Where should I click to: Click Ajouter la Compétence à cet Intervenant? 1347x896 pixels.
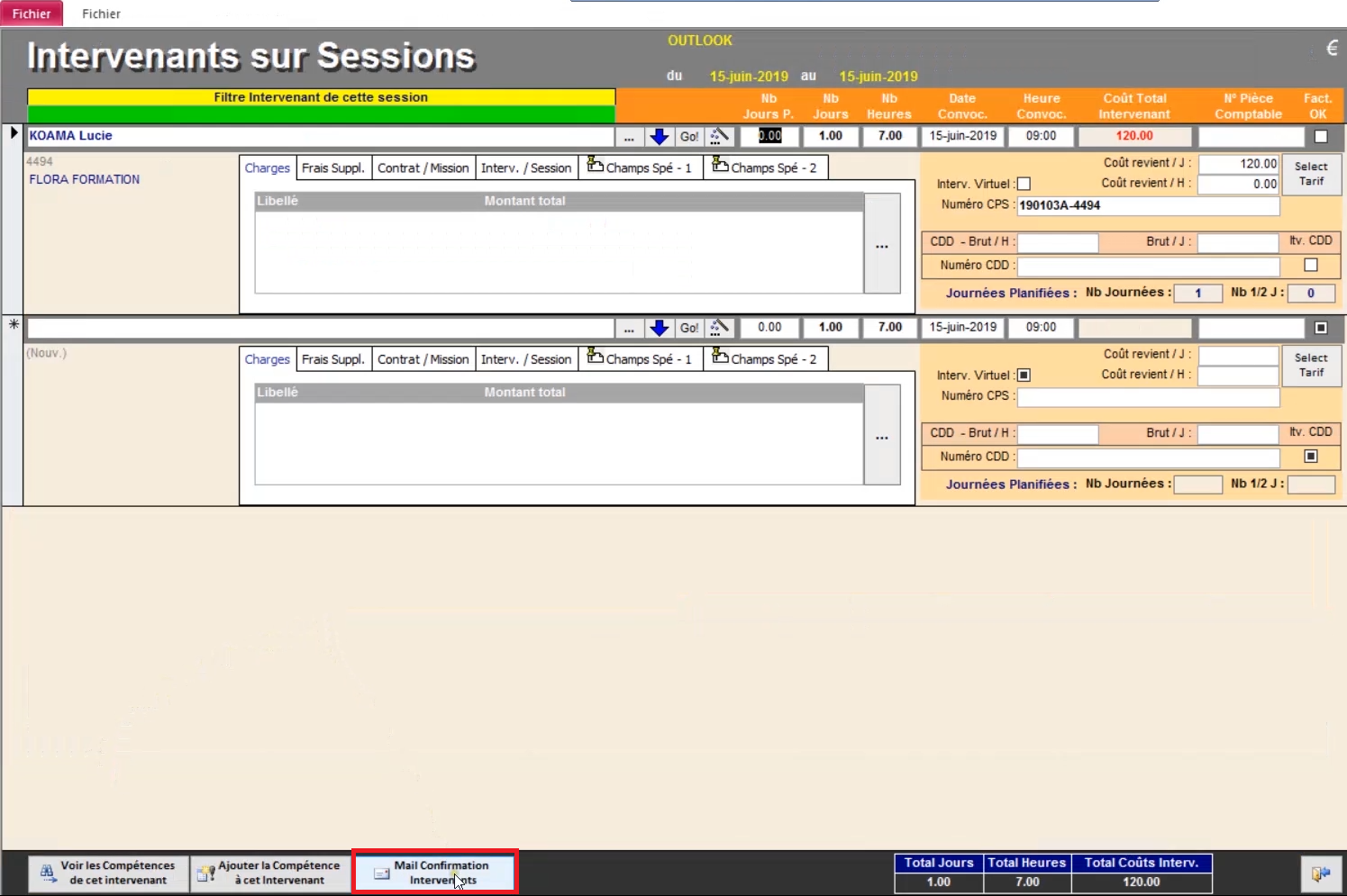(271, 873)
